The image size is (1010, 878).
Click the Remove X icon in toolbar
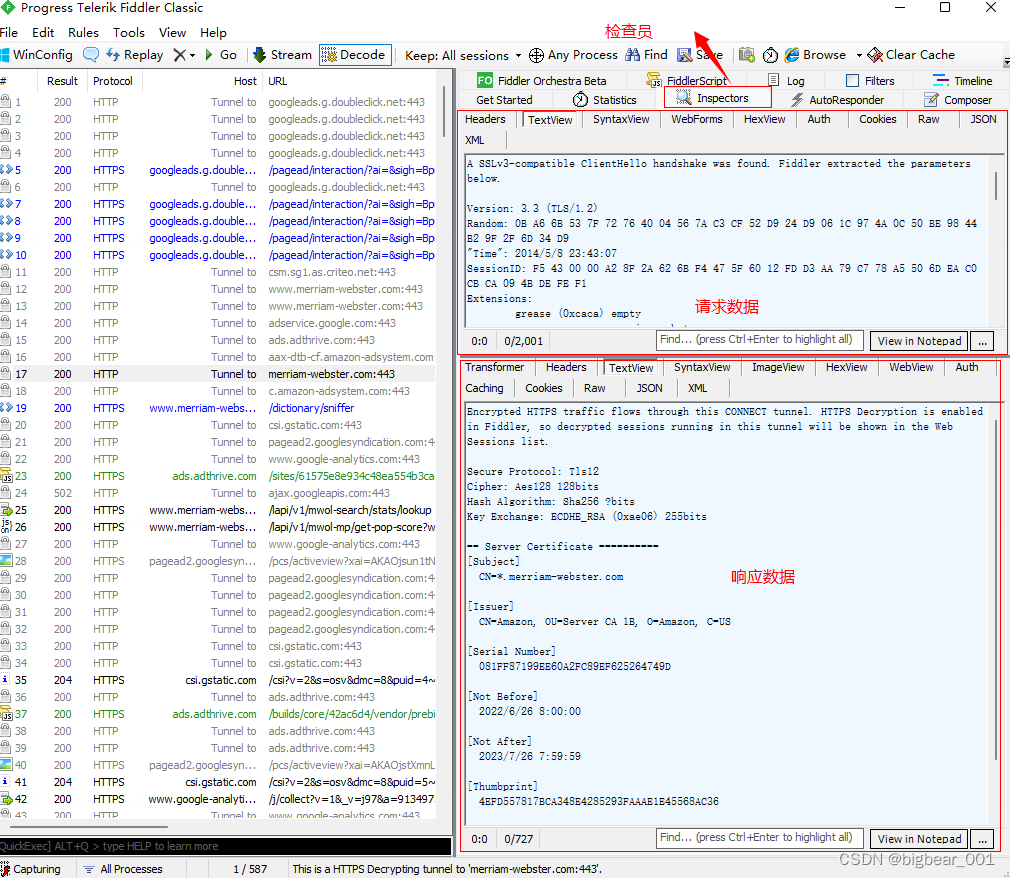pos(180,55)
